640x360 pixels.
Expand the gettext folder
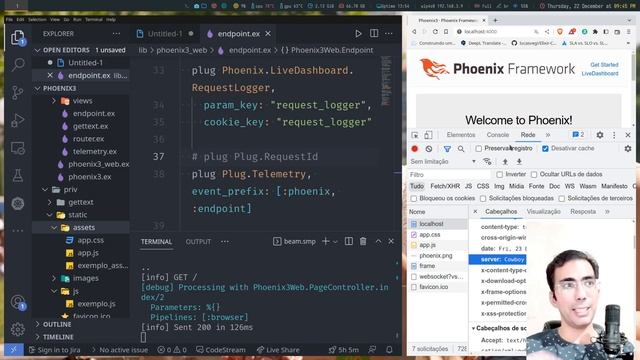tap(49, 202)
